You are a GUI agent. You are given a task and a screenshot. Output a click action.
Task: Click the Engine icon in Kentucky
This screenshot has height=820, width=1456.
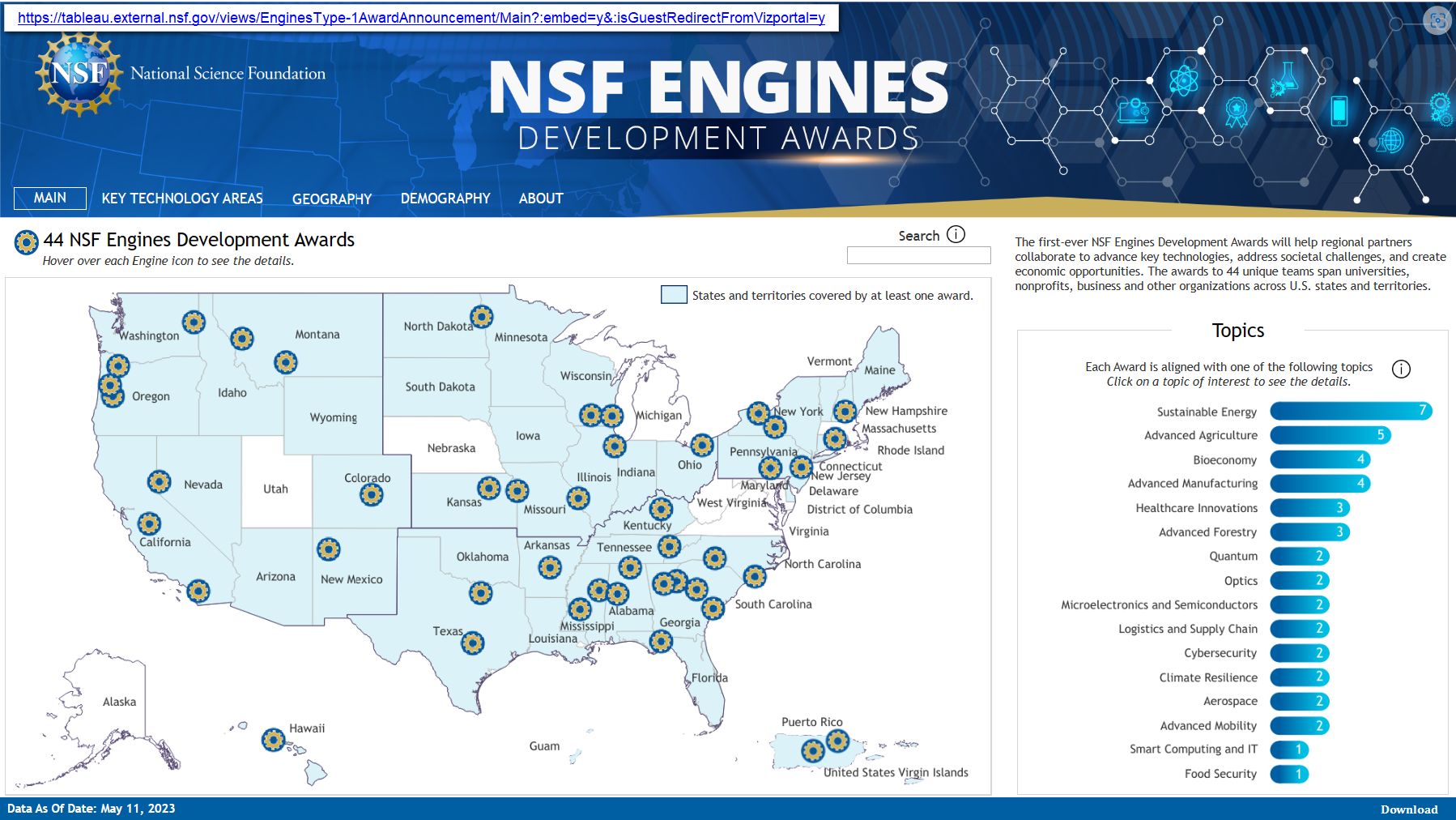click(x=661, y=510)
